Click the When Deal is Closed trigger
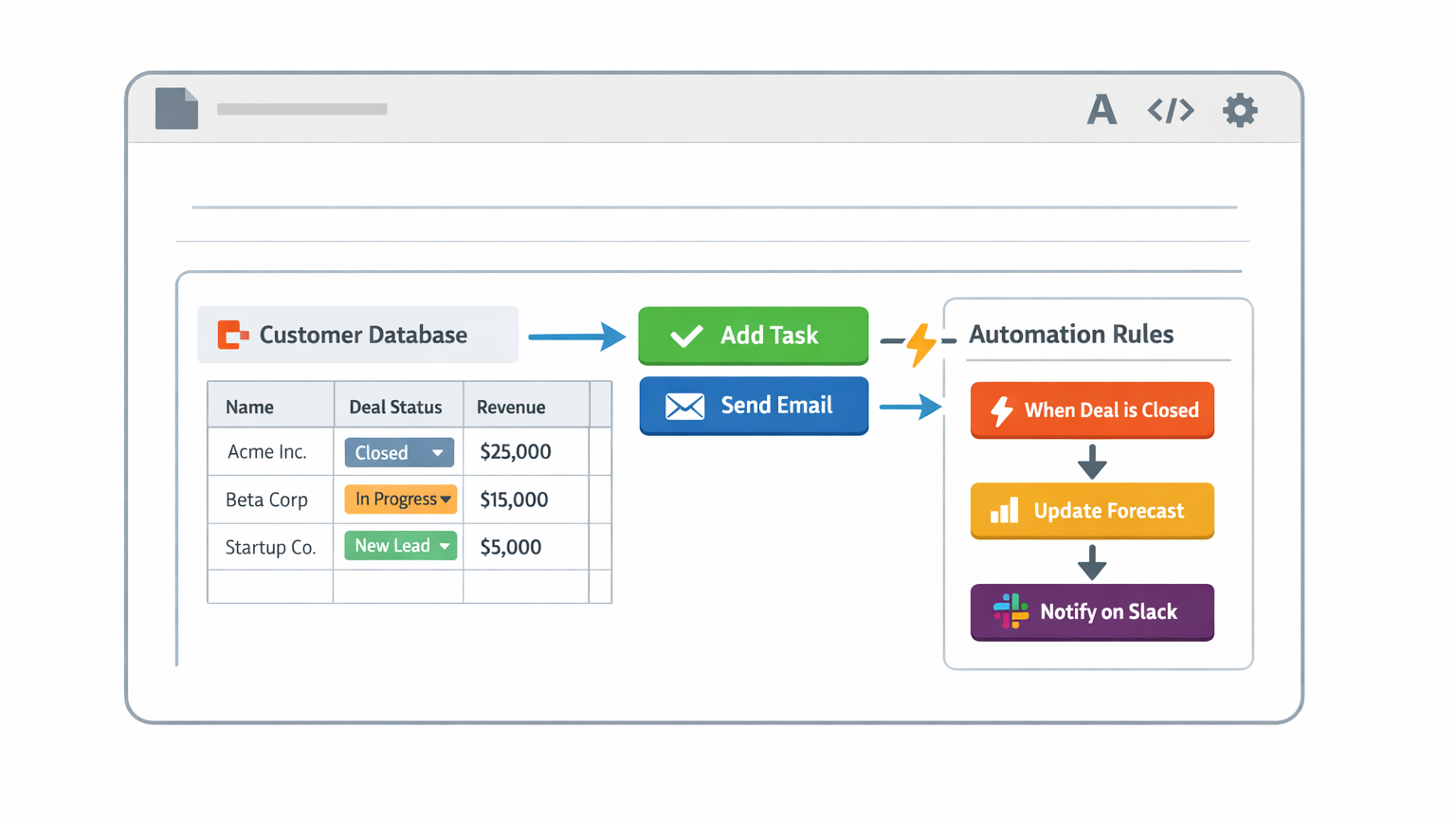 [x=1092, y=409]
